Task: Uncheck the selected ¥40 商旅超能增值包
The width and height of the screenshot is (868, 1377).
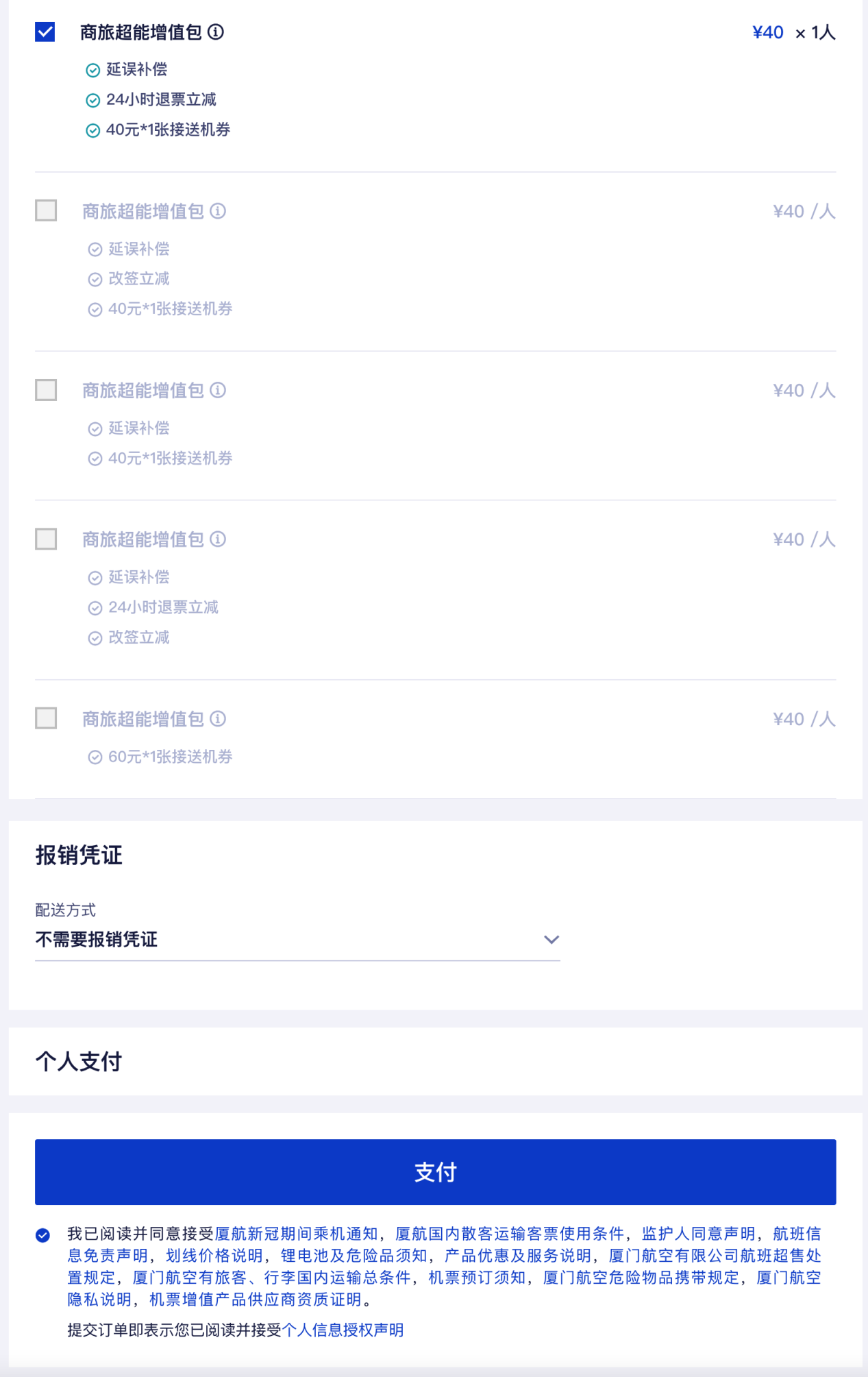Action: click(x=45, y=32)
